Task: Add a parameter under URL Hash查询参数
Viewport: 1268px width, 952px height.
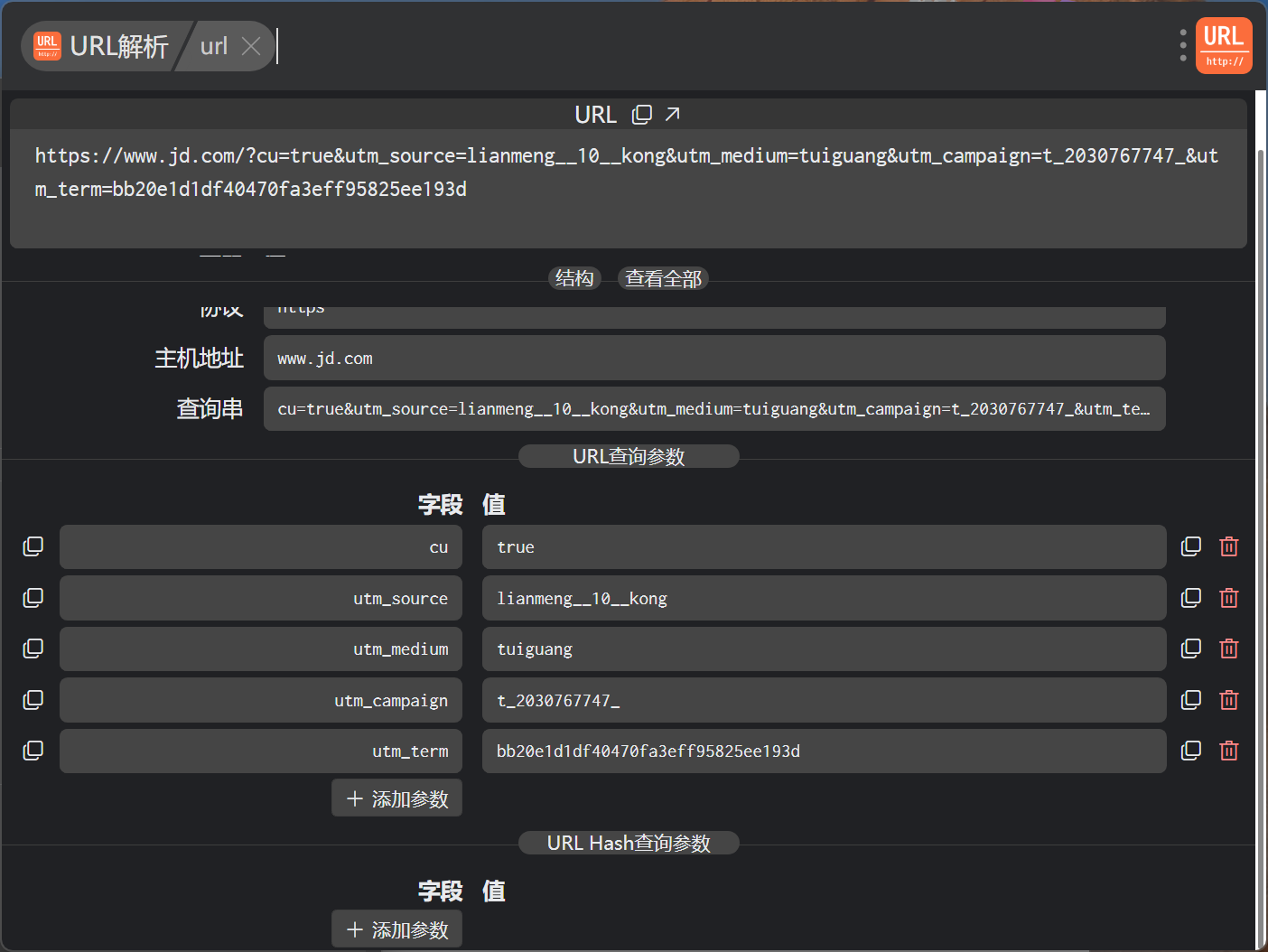Action: 396,929
